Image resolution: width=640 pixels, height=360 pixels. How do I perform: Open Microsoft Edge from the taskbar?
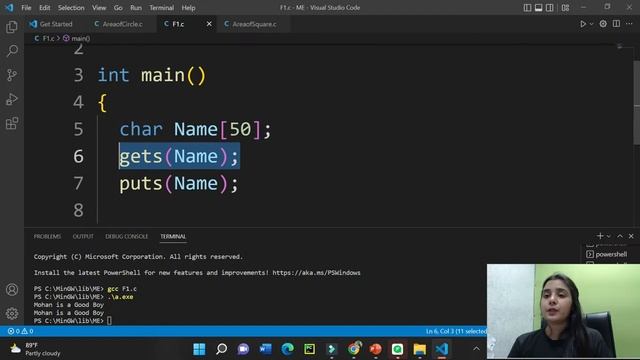tap(288, 349)
